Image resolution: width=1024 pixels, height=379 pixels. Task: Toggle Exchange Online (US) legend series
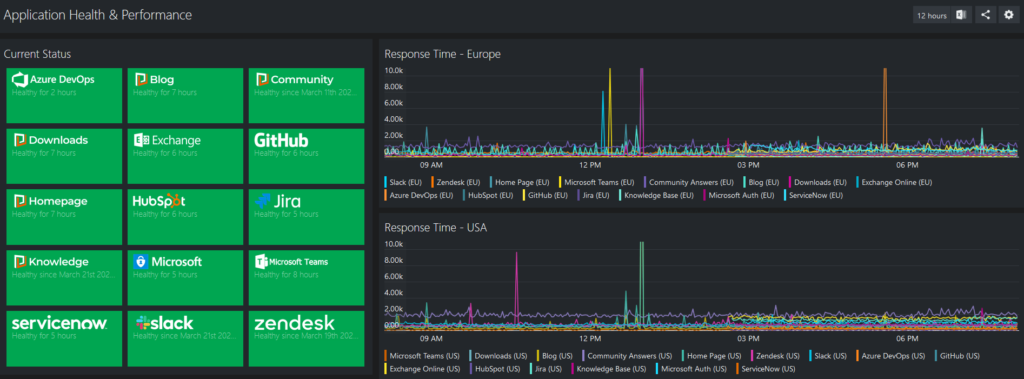[x=423, y=369]
